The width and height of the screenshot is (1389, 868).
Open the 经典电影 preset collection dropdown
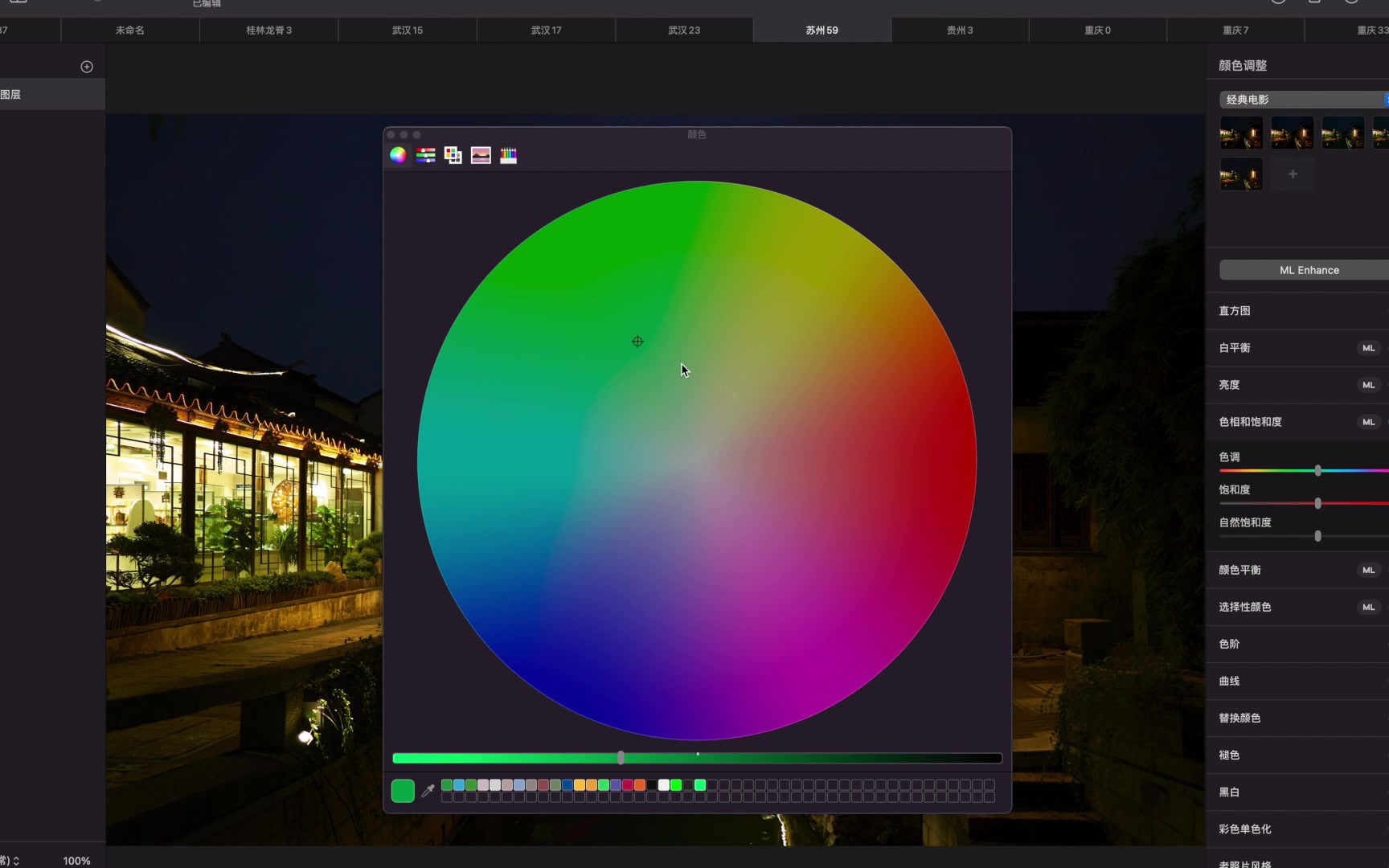[1304, 100]
